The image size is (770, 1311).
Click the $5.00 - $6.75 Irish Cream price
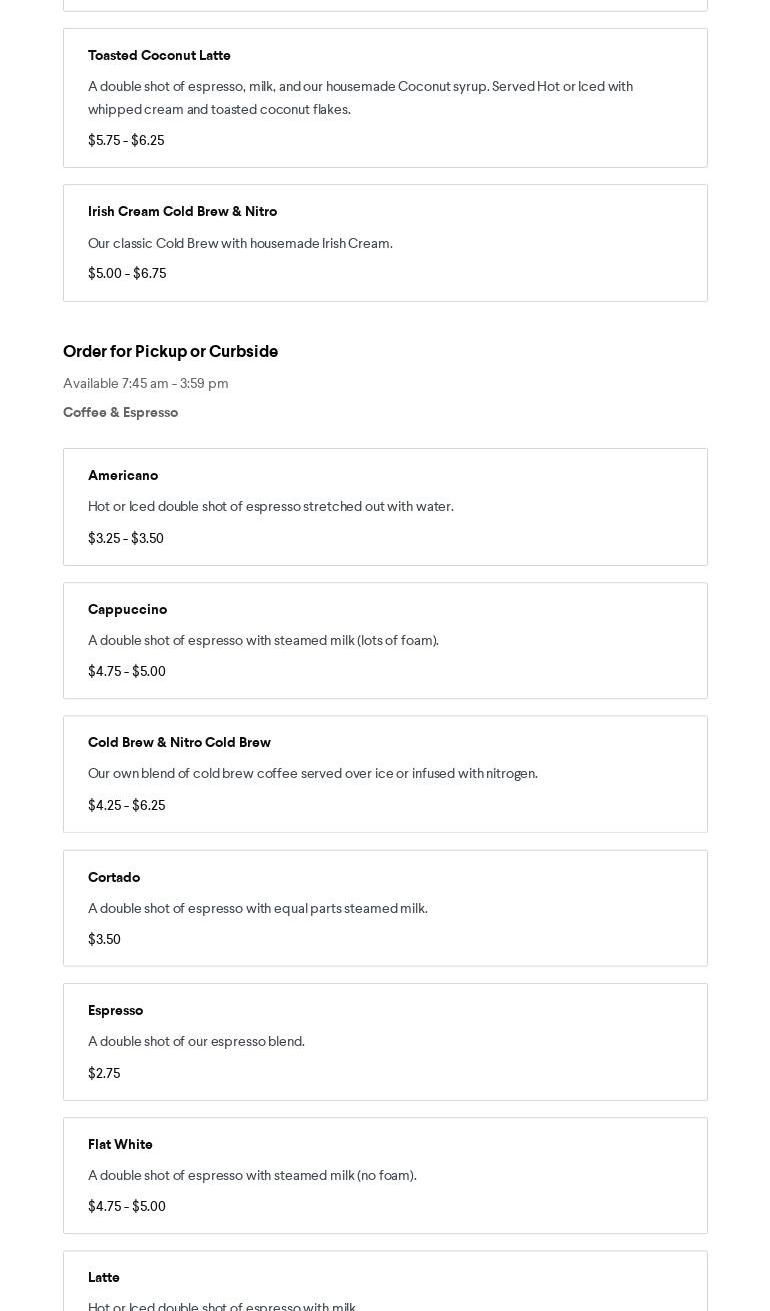click(127, 273)
